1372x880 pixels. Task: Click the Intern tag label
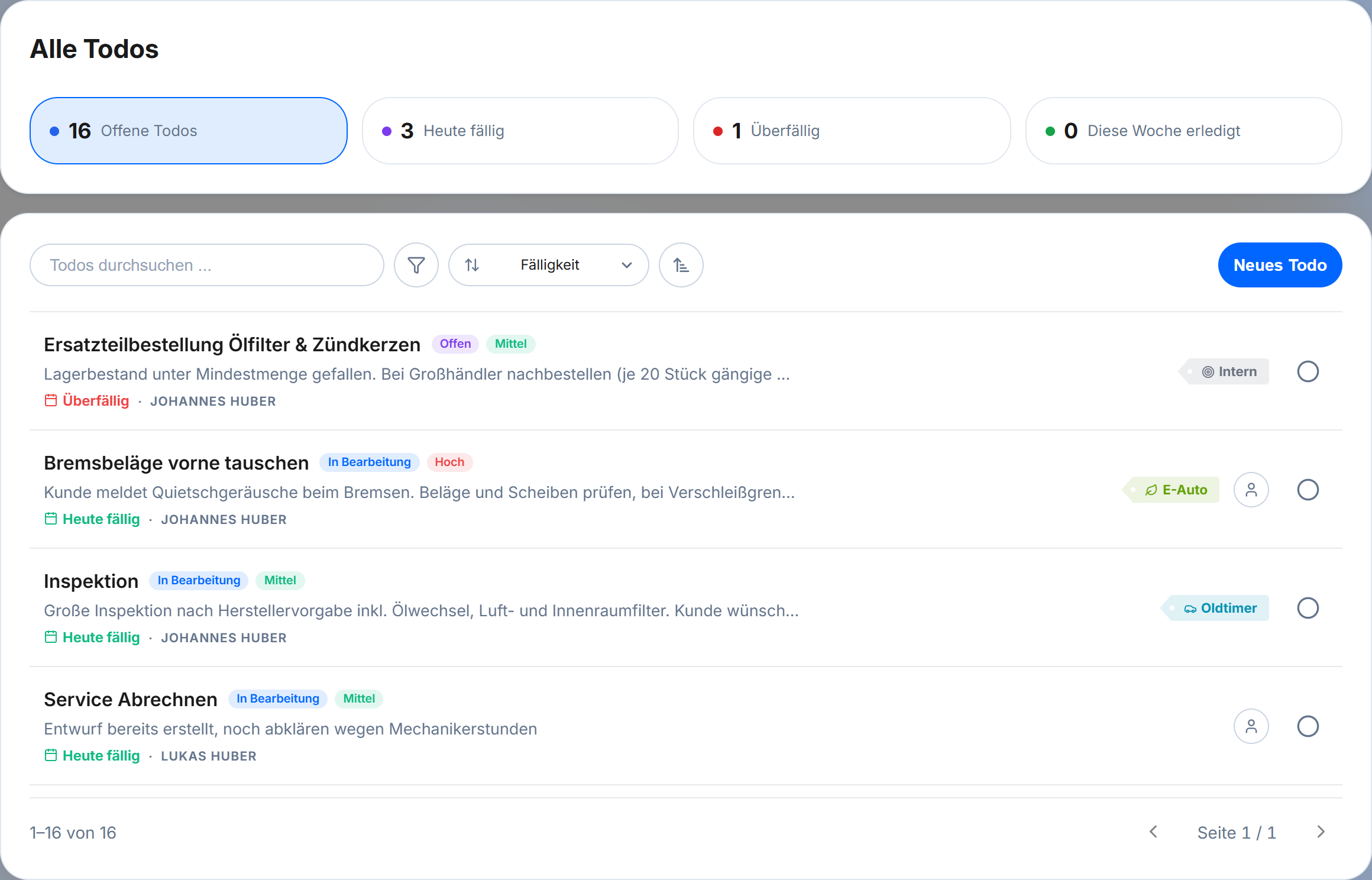pos(1224,371)
